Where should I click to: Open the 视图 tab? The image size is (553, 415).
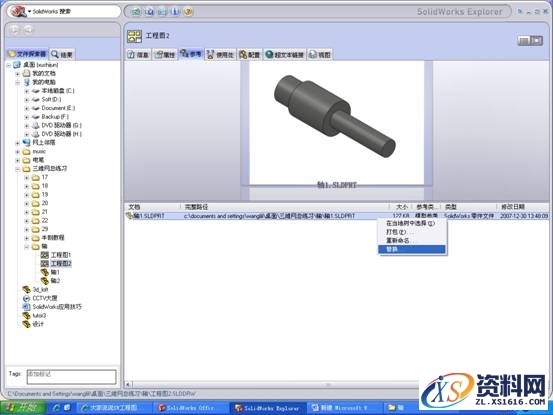click(x=320, y=55)
